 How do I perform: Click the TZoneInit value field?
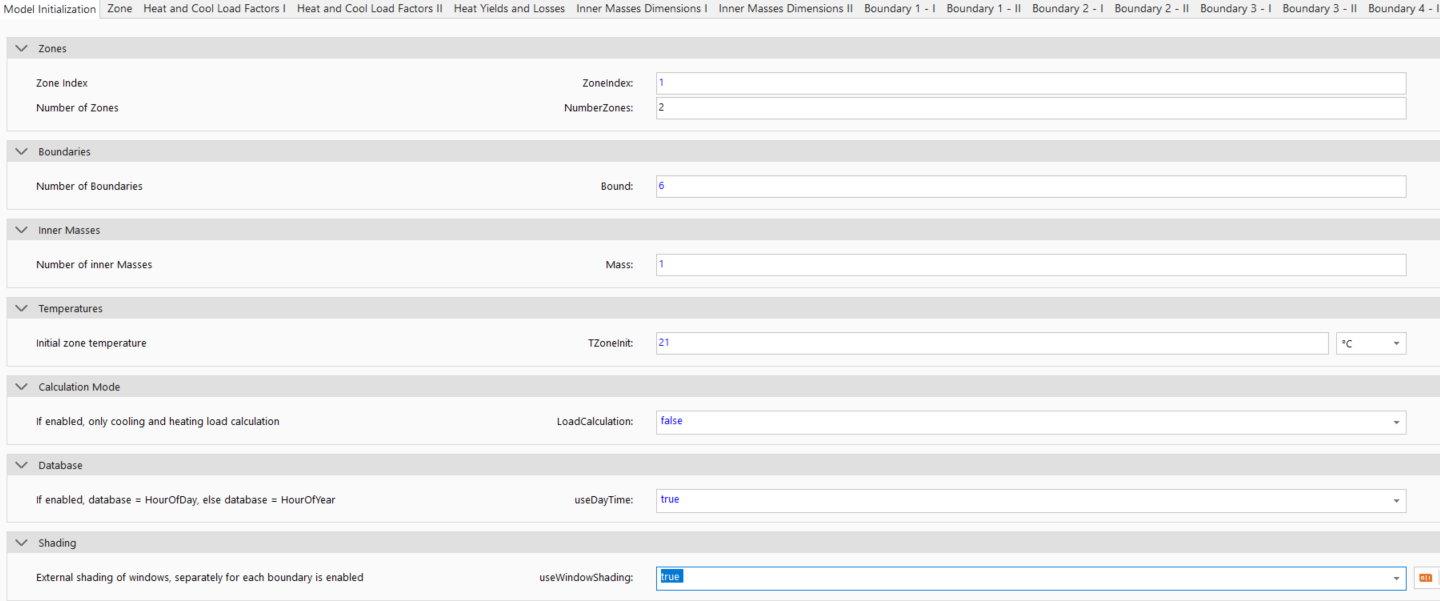pyautogui.click(x=992, y=343)
